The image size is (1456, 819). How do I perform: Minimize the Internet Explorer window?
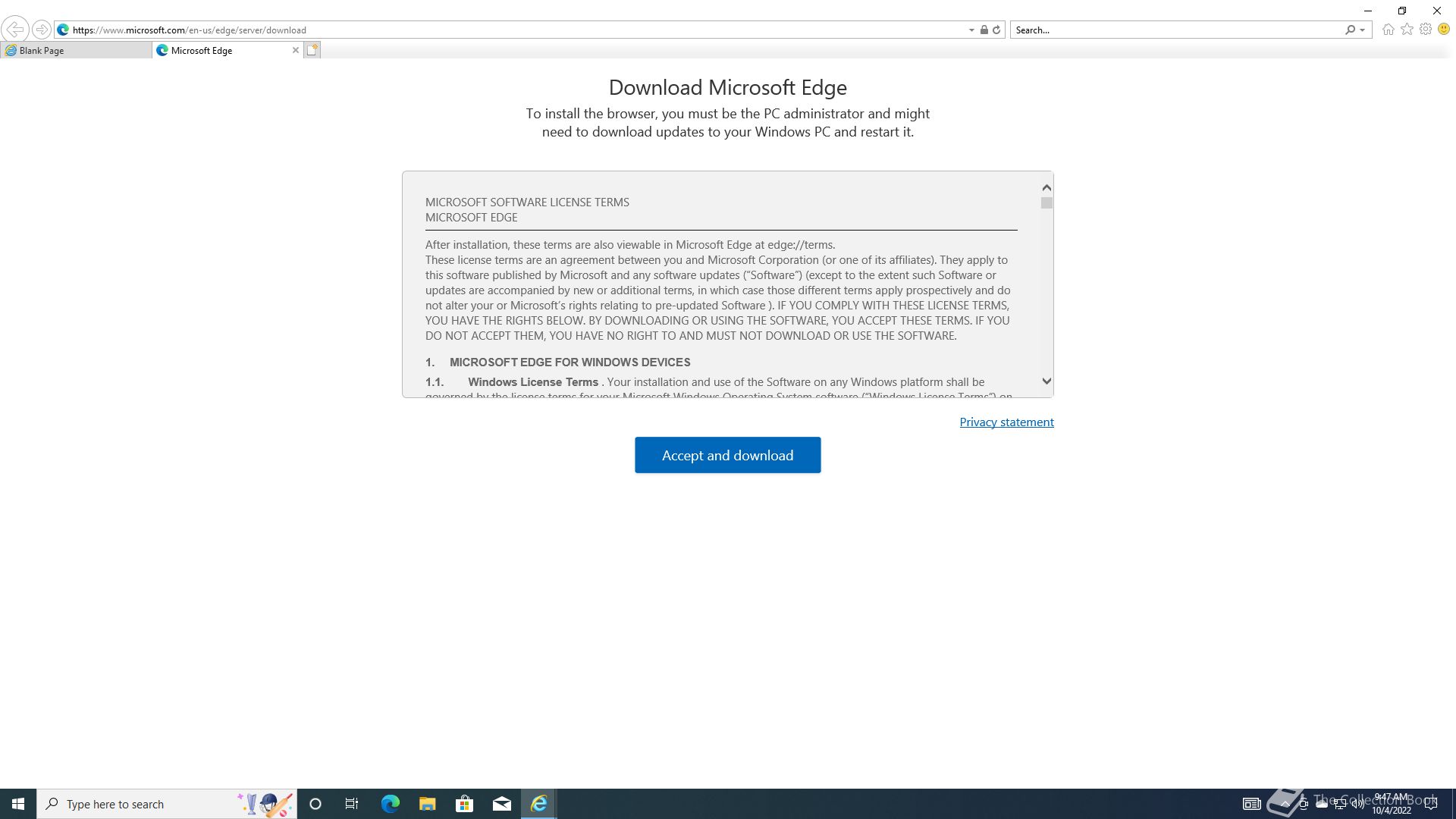[x=1368, y=11]
